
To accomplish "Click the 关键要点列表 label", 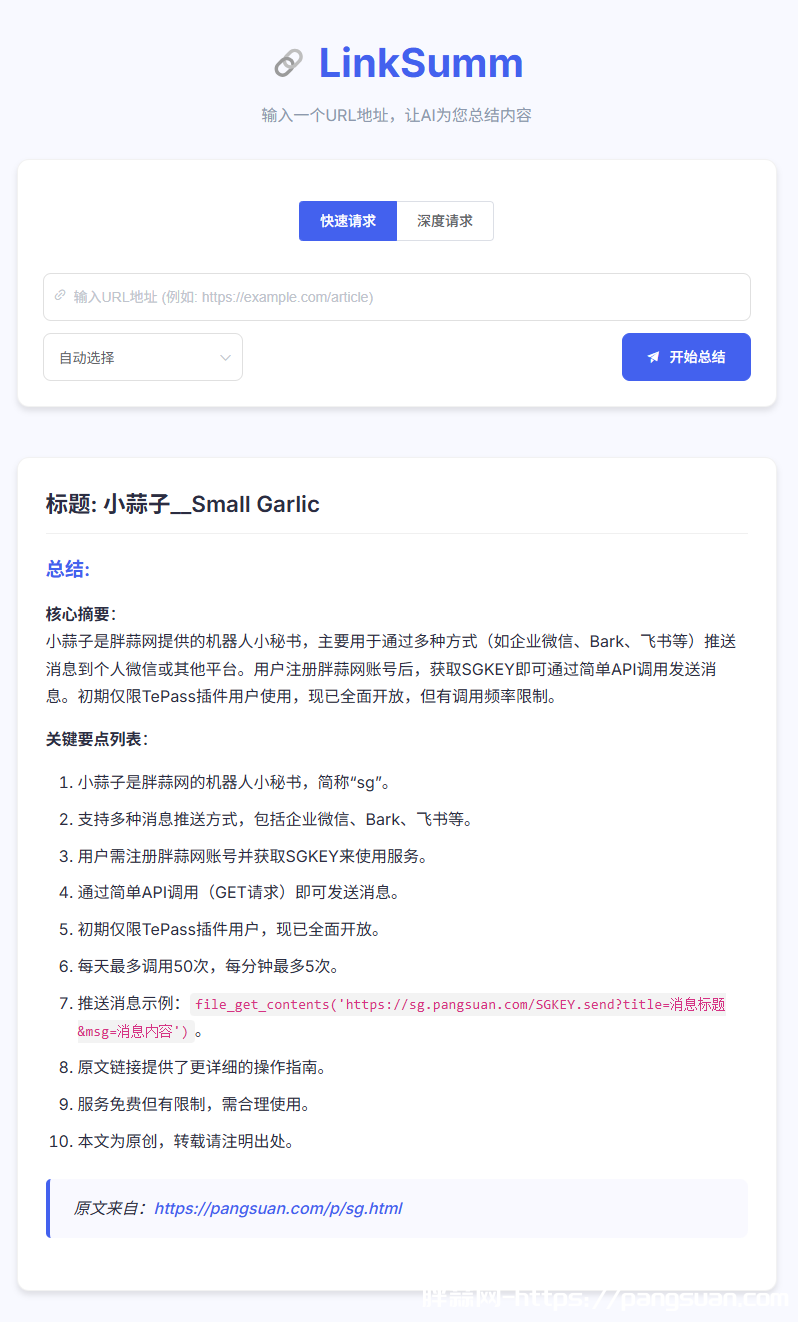I will click(x=96, y=739).
